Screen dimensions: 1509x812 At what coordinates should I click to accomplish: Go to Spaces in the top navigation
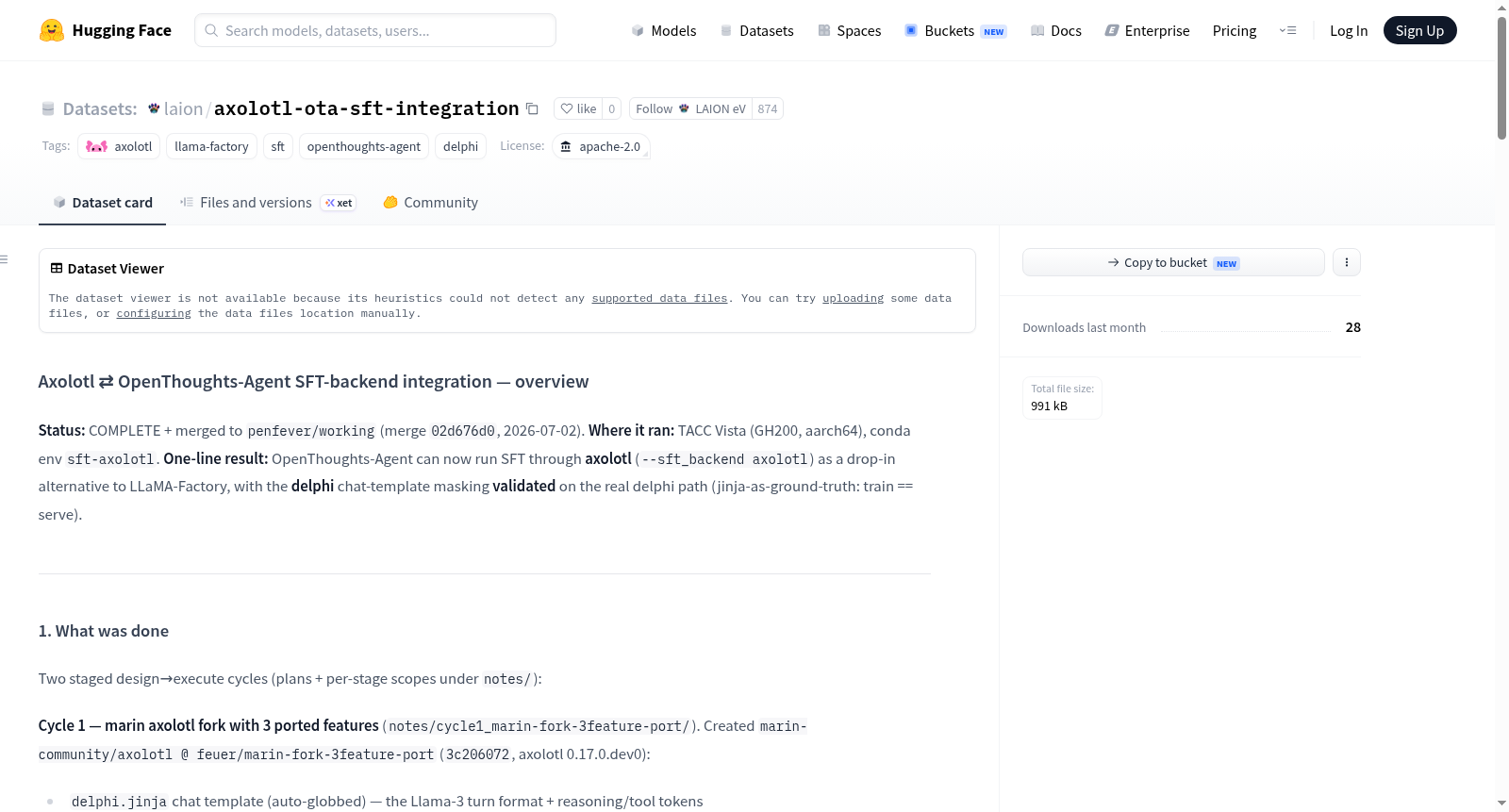click(849, 30)
